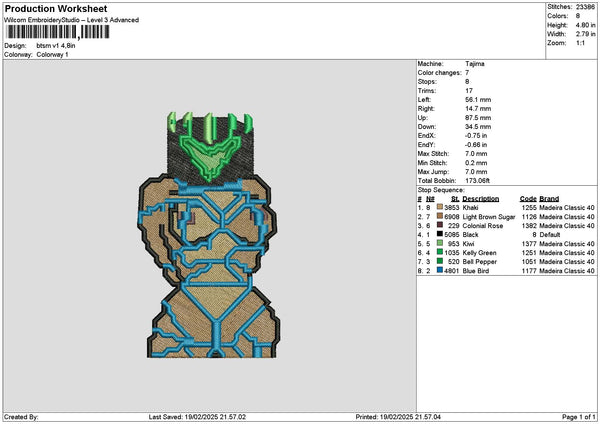Viewport: 600px width, 424px height.
Task: Click the 'Created By:' label
Action: click(x=21, y=417)
